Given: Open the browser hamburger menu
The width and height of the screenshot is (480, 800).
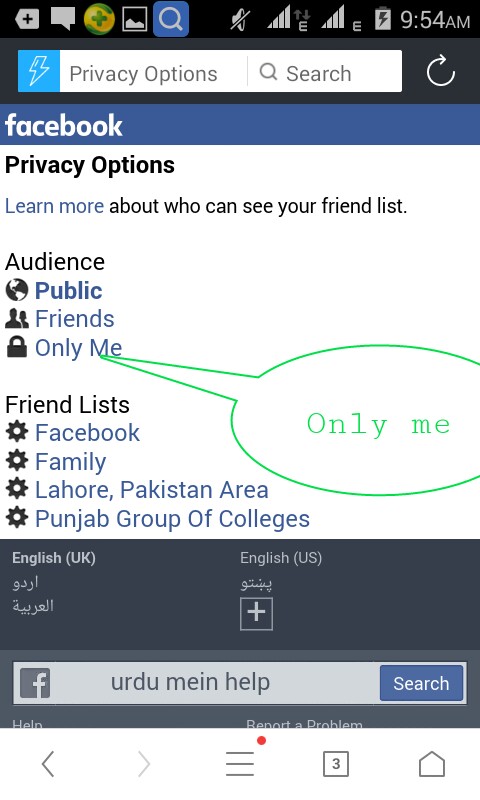Looking at the screenshot, I should click(240, 764).
